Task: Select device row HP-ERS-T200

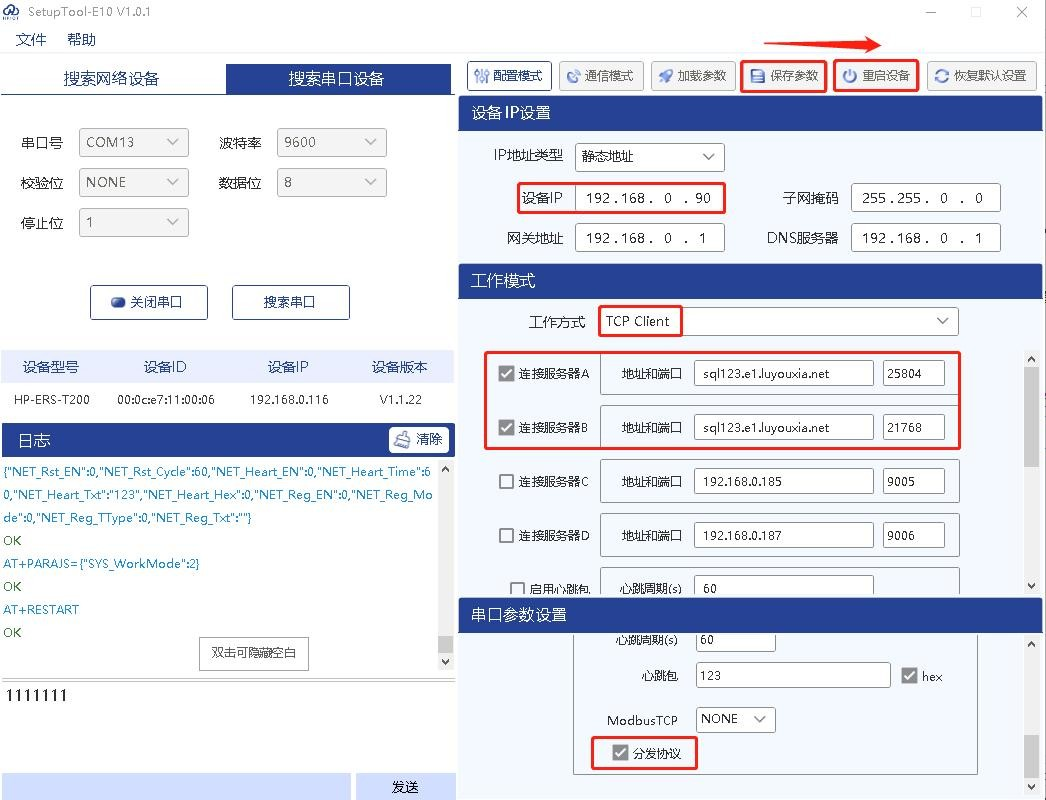Action: pyautogui.click(x=227, y=400)
